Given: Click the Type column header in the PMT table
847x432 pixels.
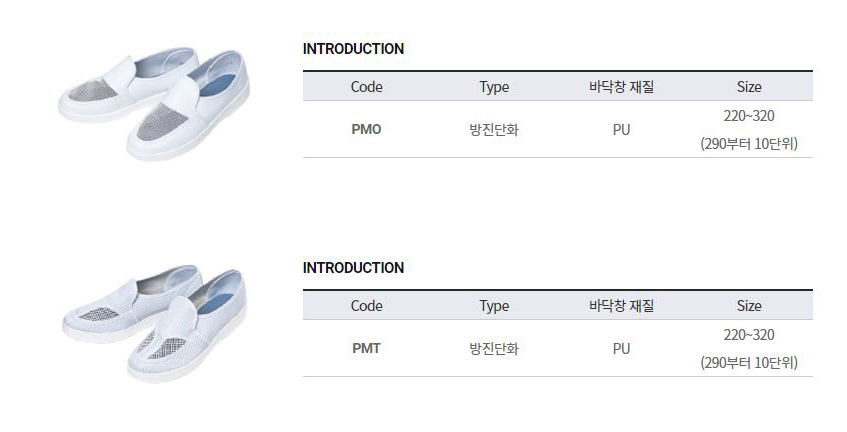Looking at the screenshot, I should [494, 306].
